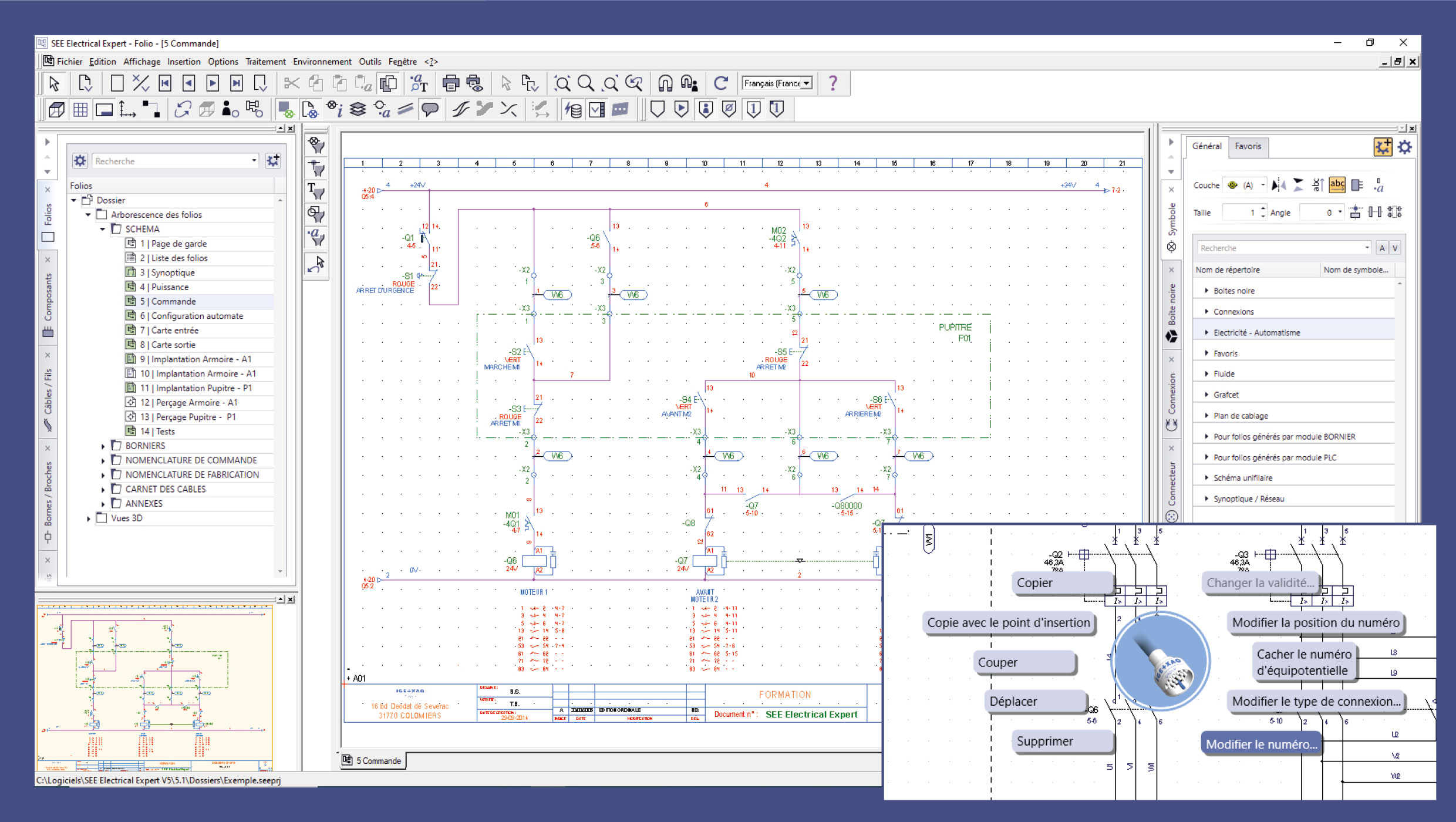The image size is (1456, 822).
Task: Go to last folio icon
Action: tap(236, 83)
